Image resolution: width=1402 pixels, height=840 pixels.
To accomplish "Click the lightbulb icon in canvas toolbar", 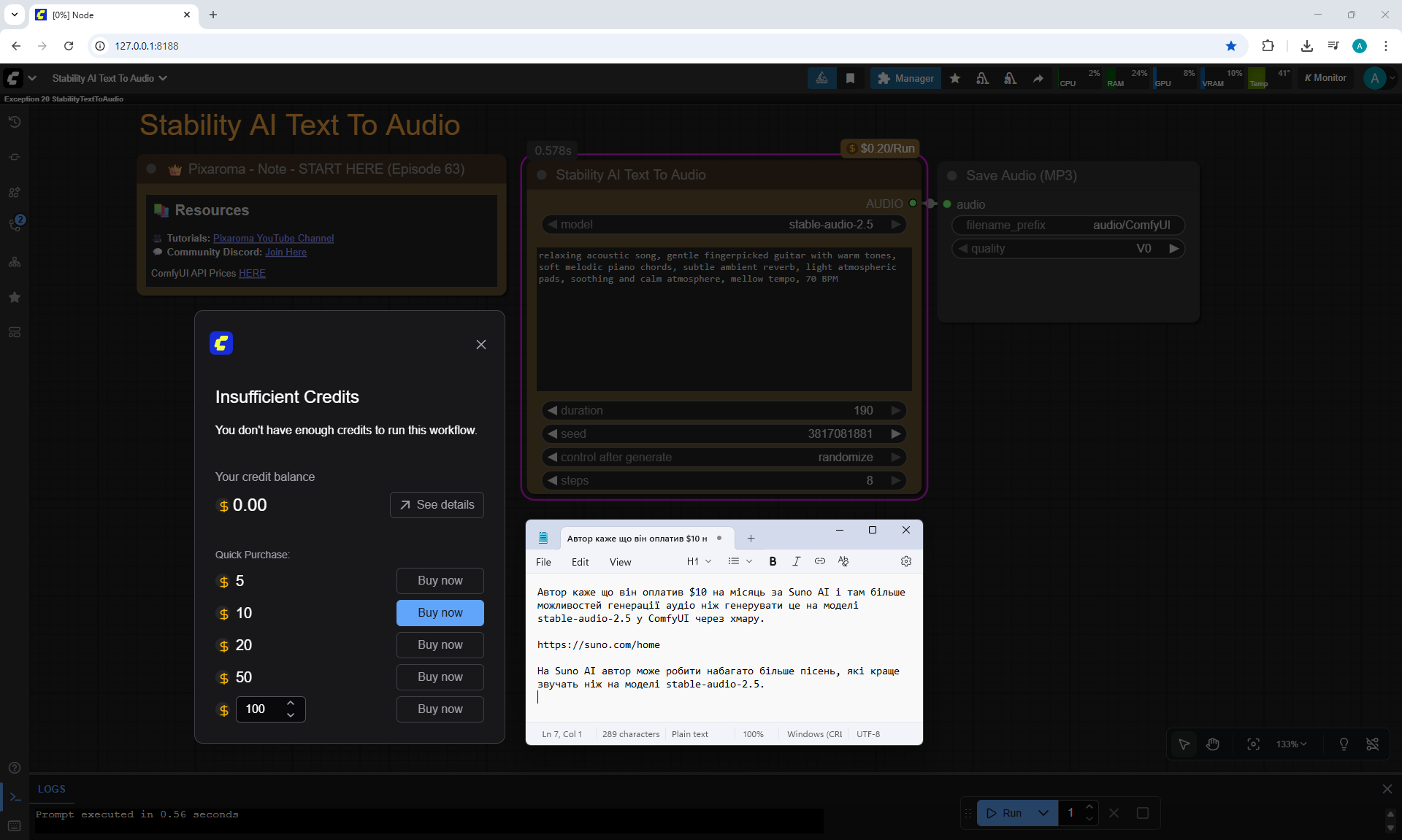I will (1344, 744).
